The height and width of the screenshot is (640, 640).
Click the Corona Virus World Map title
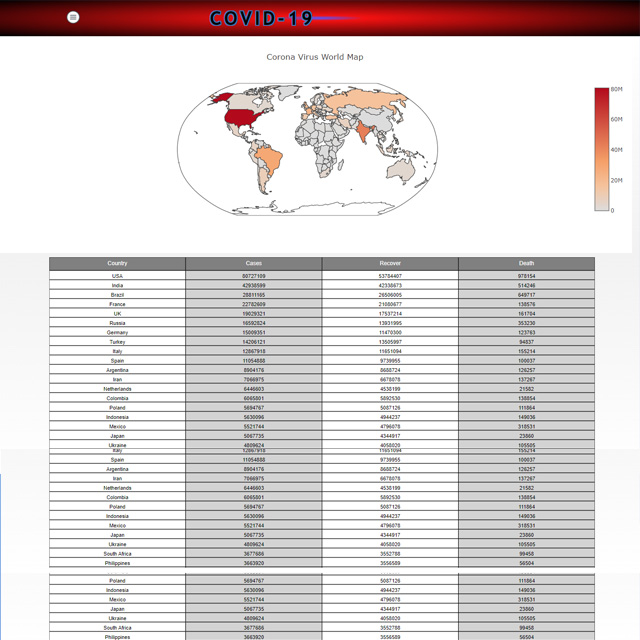coord(315,57)
